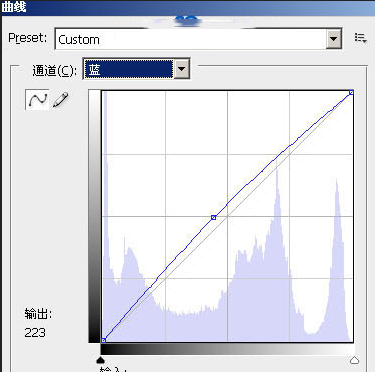Click the 曲线 dialog title bar

tap(187, 7)
